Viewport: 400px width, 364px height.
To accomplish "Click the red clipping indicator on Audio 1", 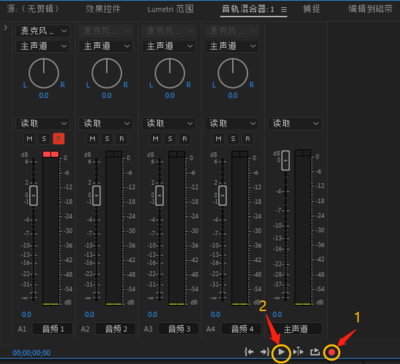I will [x=50, y=154].
